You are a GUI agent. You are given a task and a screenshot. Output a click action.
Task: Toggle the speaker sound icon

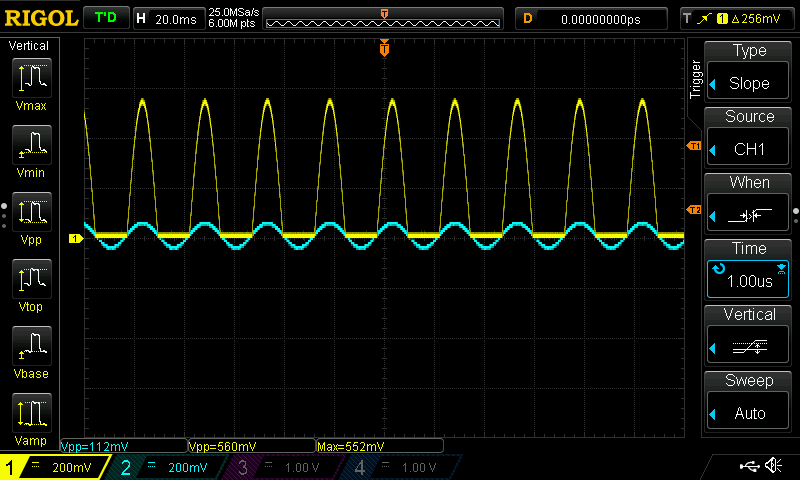click(x=773, y=465)
